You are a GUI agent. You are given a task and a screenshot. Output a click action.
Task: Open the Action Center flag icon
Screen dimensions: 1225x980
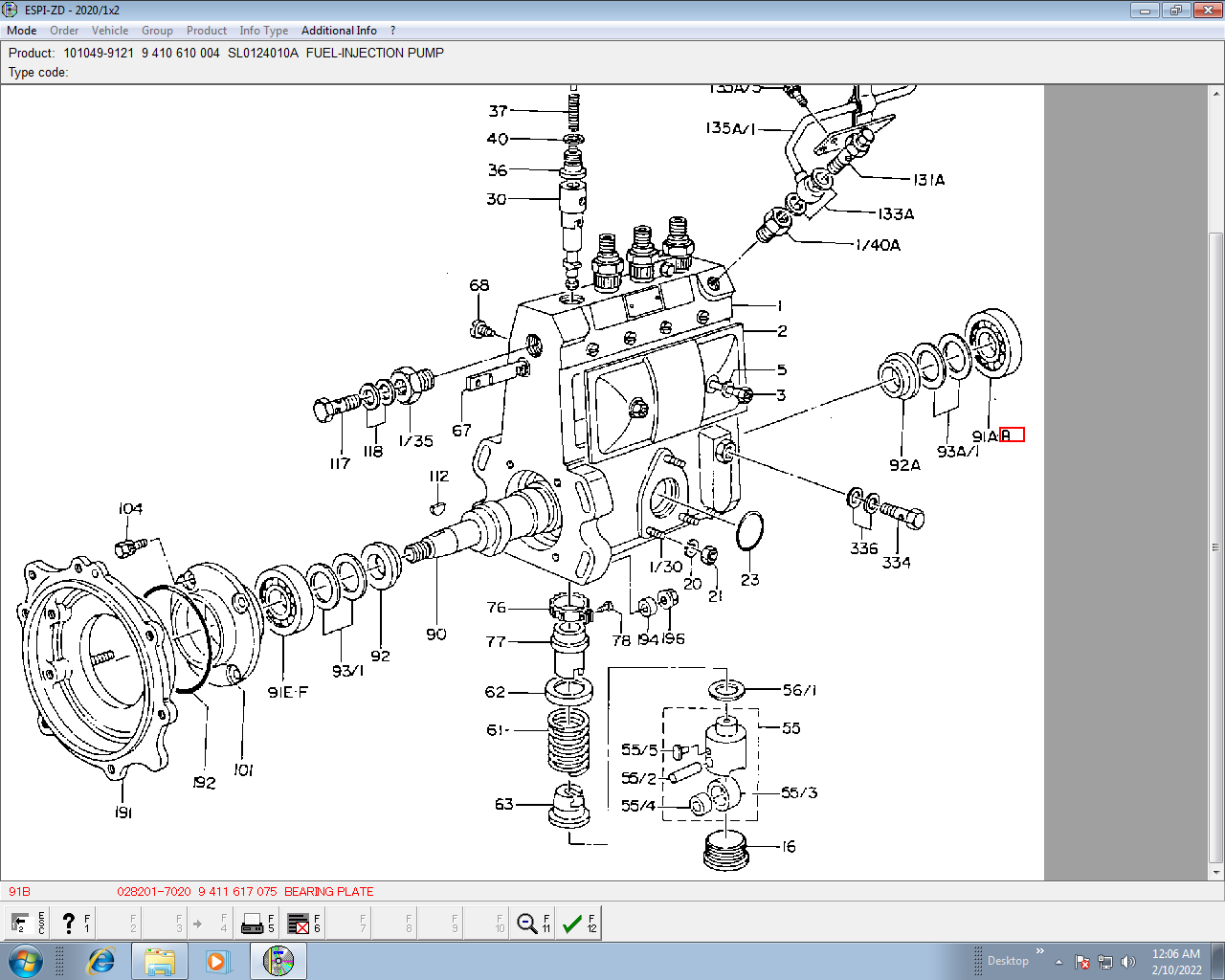pos(1082,962)
